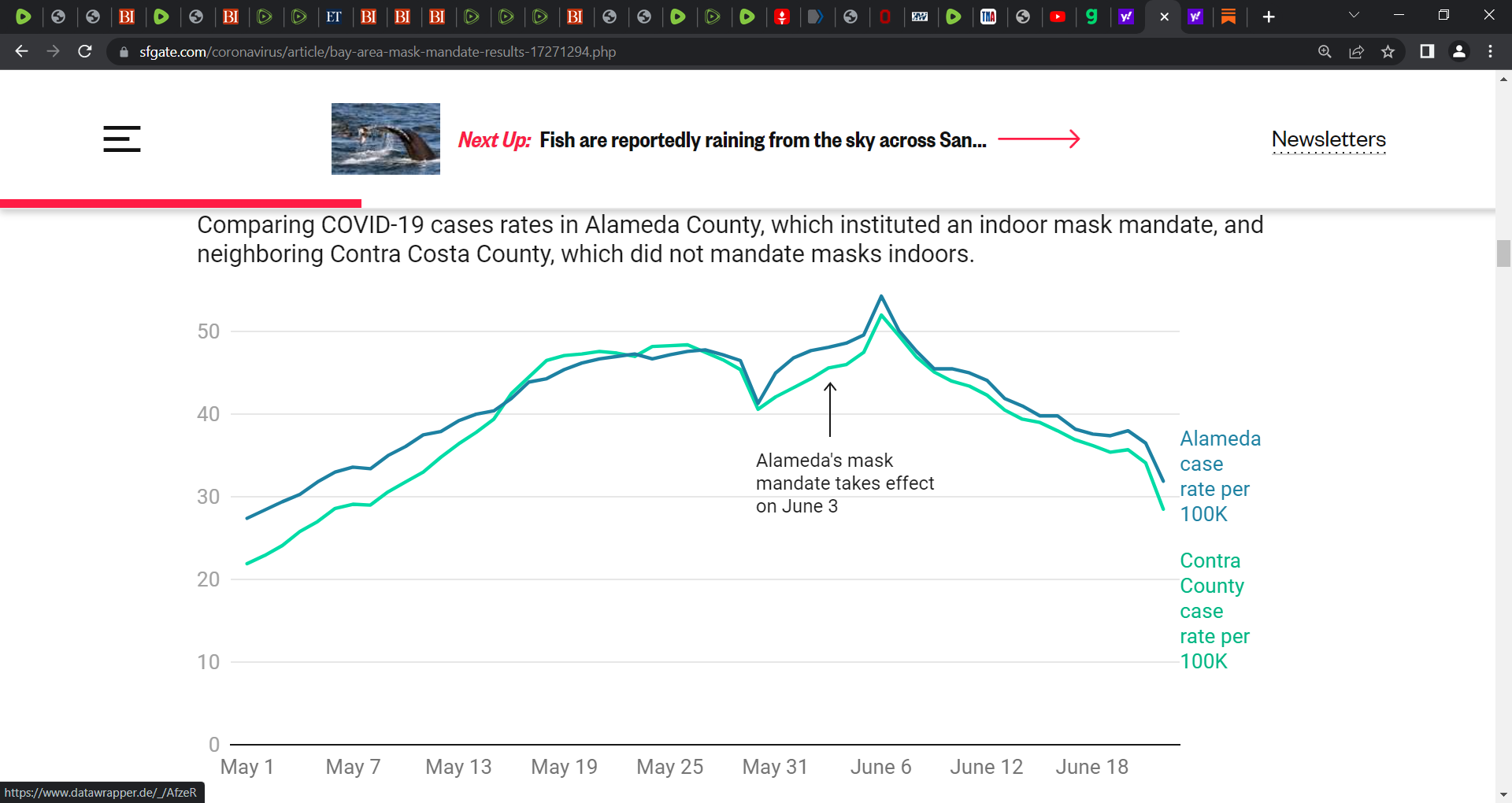Bookmark this page with the star icon

pos(1388,51)
